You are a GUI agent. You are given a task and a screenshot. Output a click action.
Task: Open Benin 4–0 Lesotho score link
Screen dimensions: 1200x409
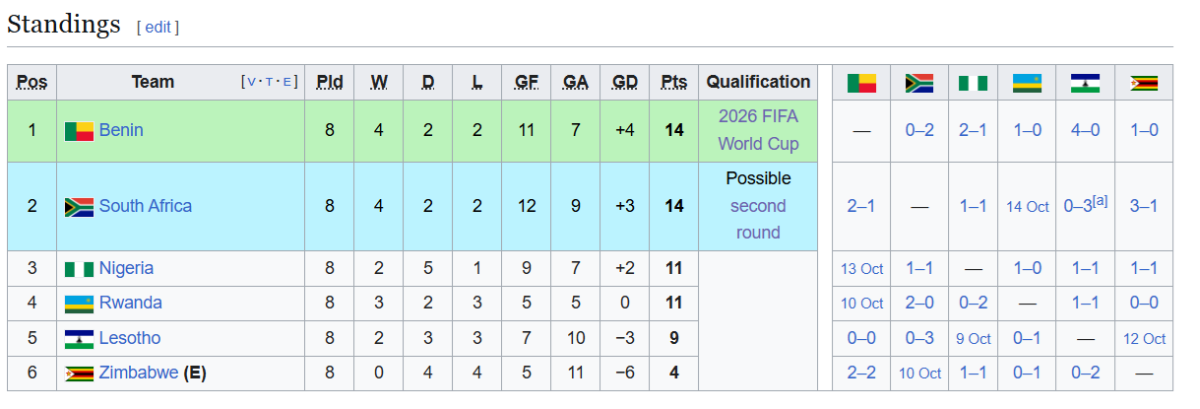tap(1085, 130)
